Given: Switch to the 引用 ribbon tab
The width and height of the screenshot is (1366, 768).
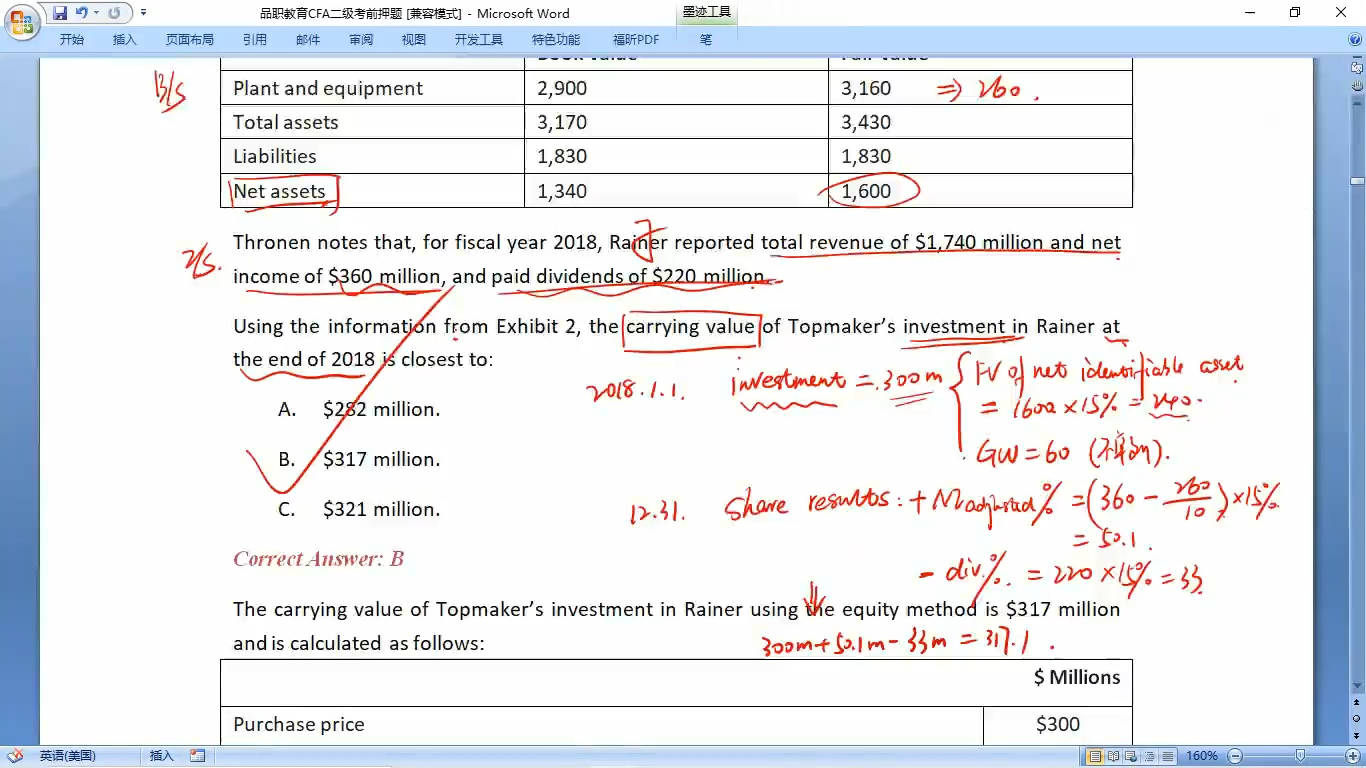Looking at the screenshot, I should pyautogui.click(x=255, y=40).
